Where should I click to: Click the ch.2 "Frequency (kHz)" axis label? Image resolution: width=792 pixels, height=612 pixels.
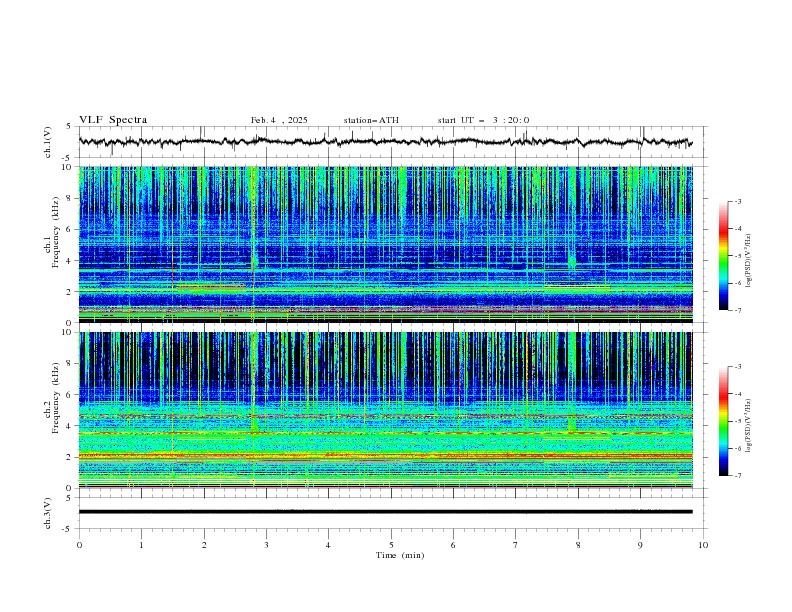[x=55, y=398]
